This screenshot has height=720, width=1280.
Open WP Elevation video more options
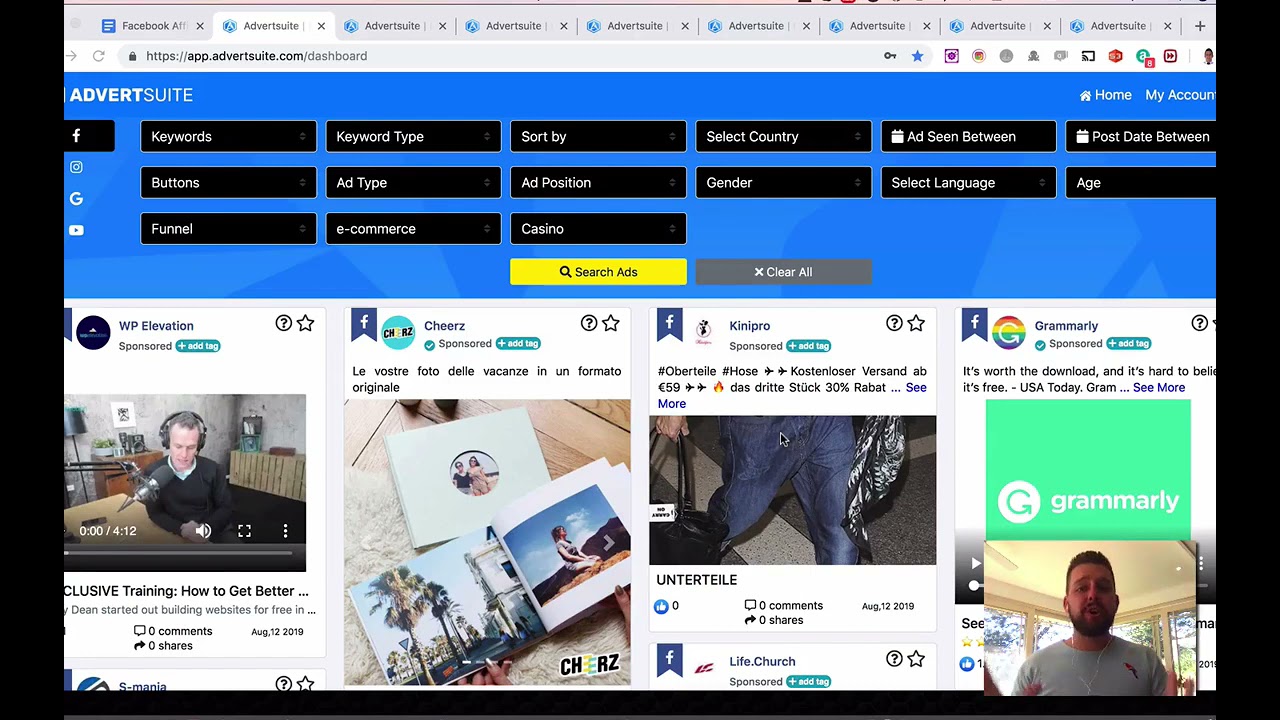(285, 531)
